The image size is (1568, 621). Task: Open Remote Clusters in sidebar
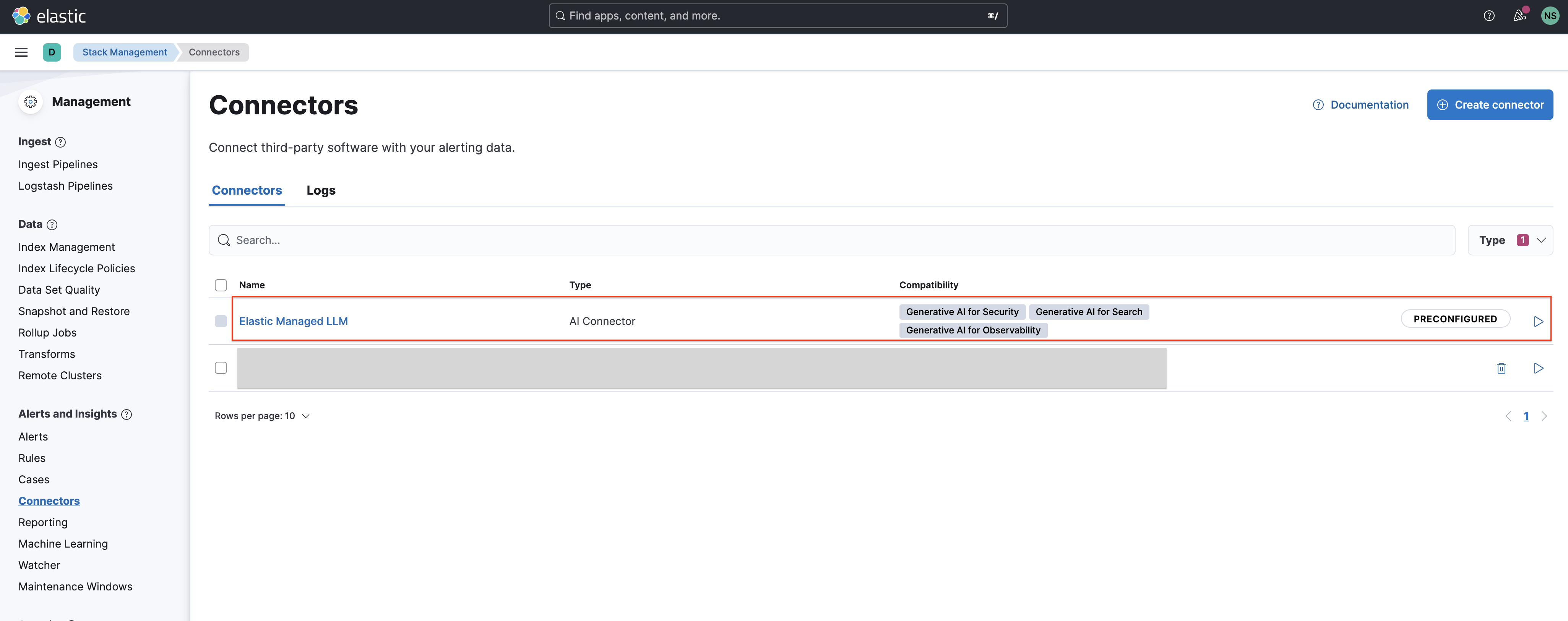click(x=60, y=376)
